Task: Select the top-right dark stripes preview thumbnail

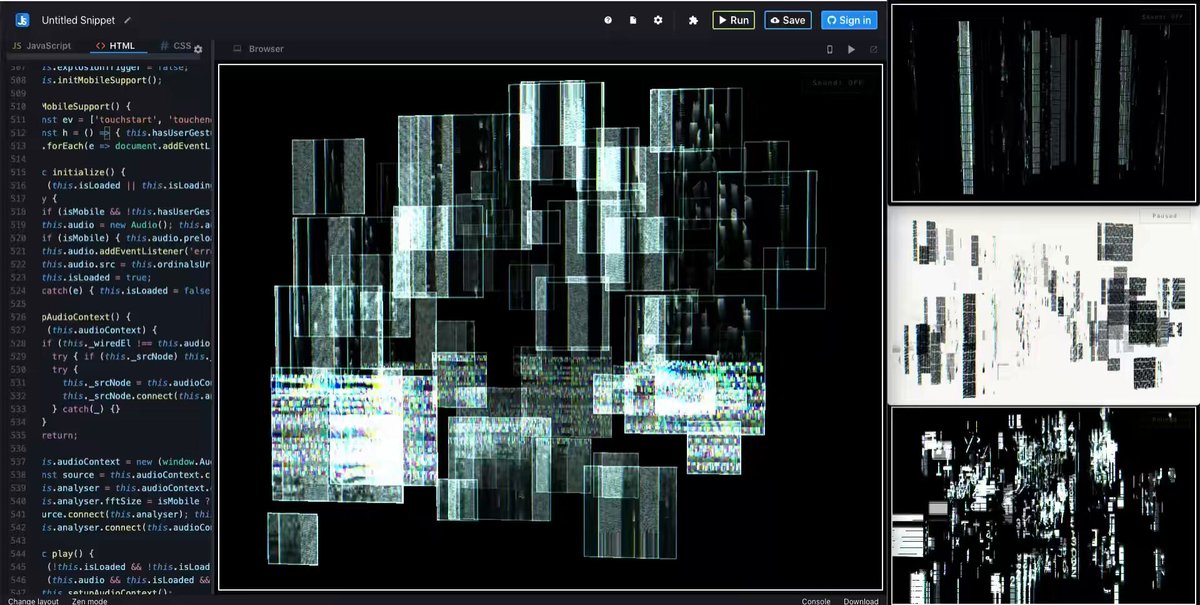Action: click(x=1045, y=104)
